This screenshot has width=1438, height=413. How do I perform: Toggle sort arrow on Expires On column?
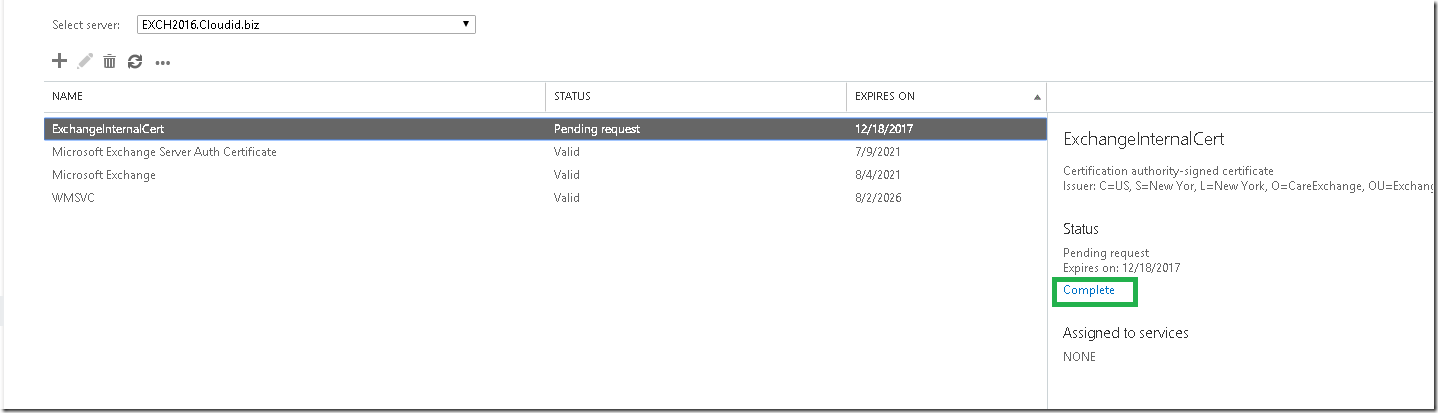coord(1037,97)
